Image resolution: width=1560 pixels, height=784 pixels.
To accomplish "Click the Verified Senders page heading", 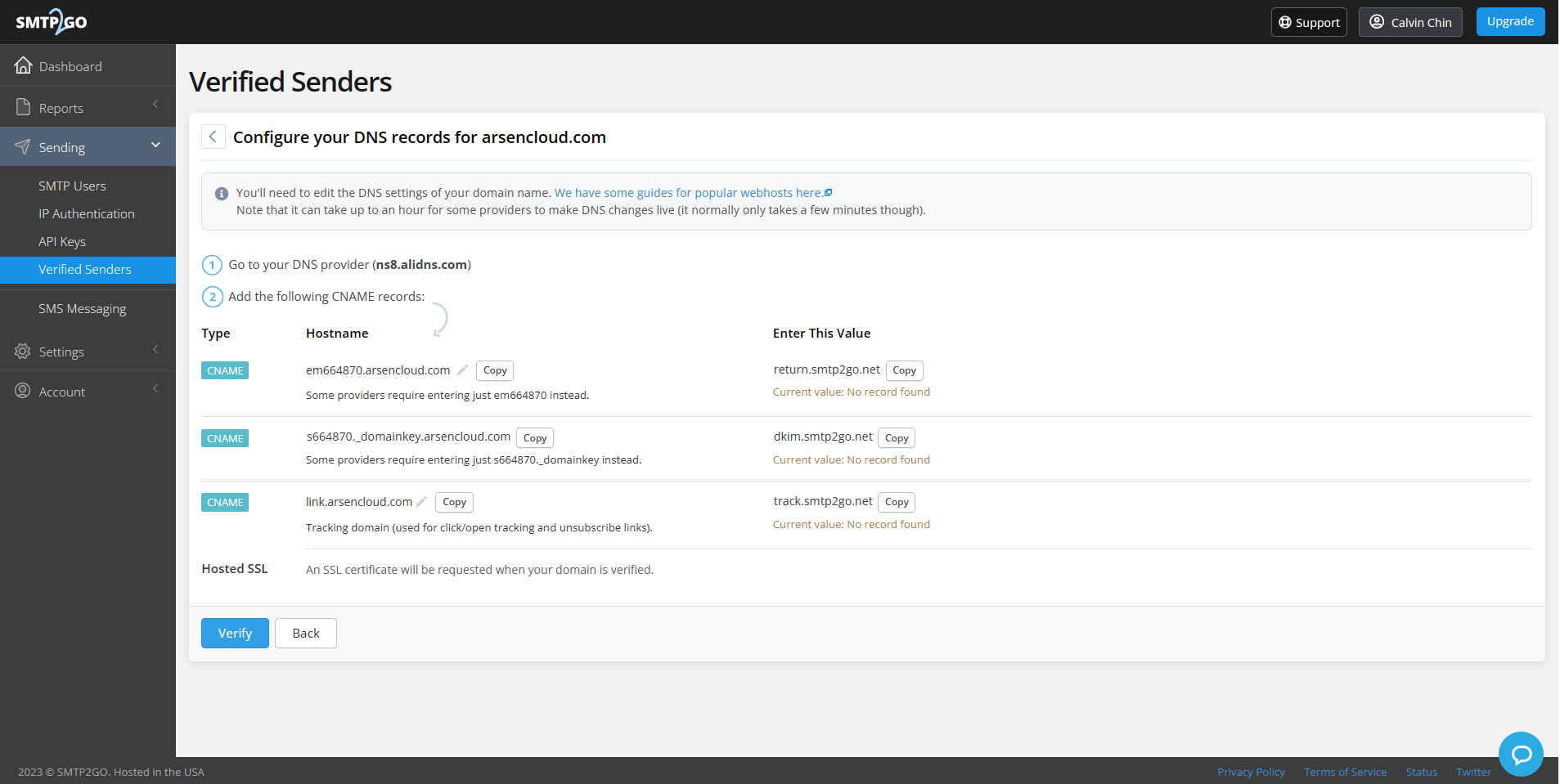I will pyautogui.click(x=290, y=82).
